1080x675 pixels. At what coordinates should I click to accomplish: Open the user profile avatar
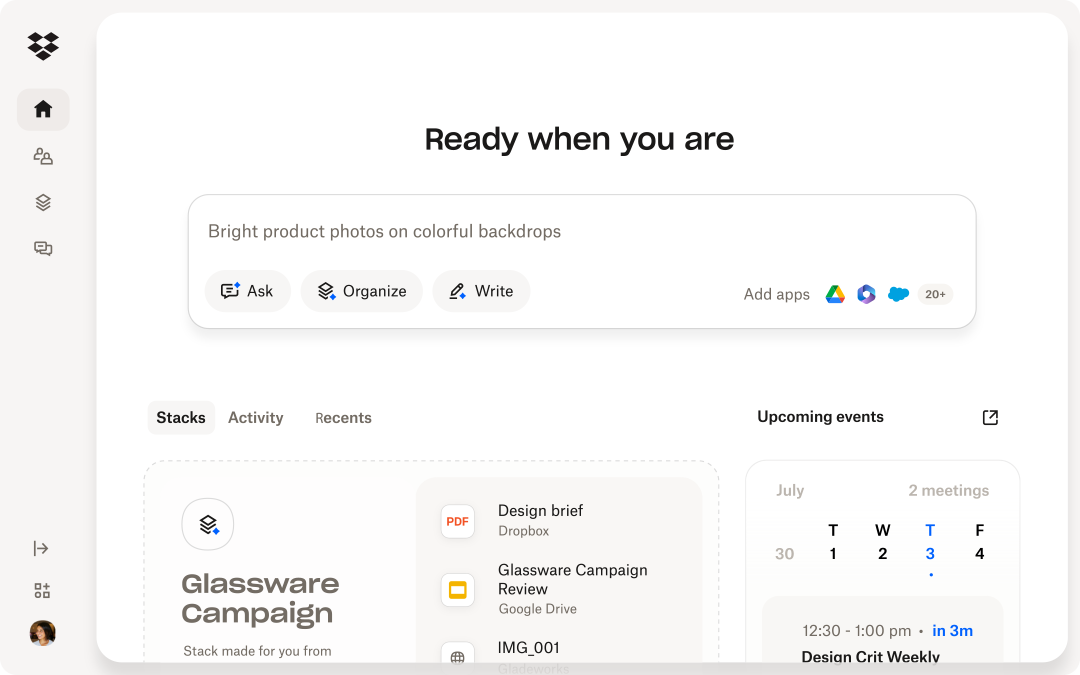[x=43, y=633]
